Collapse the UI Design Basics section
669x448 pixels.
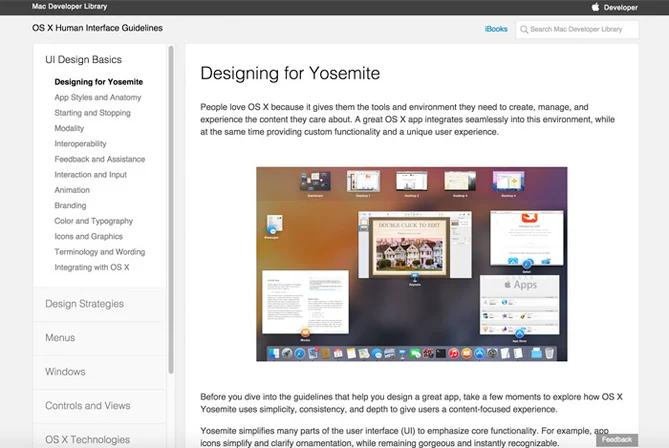(84, 59)
